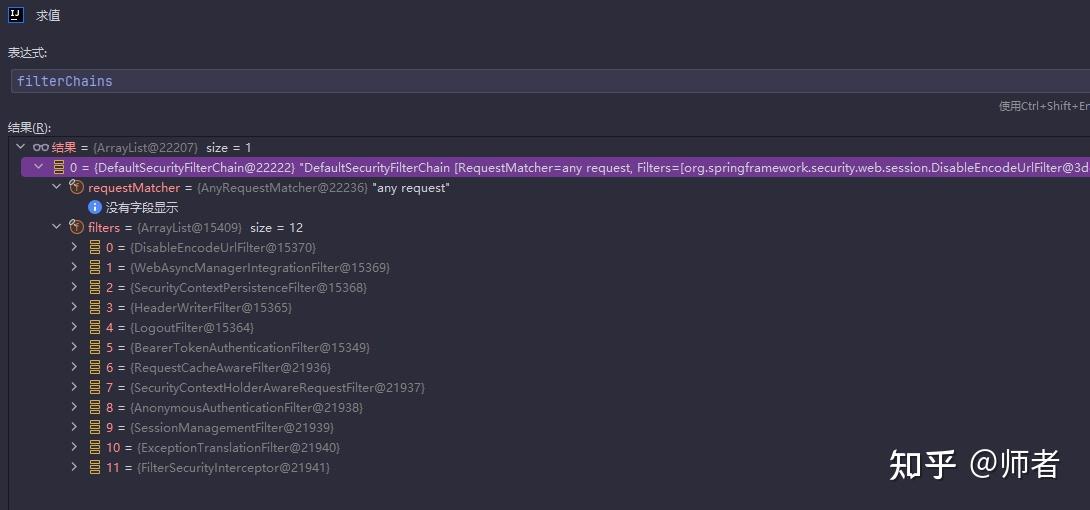Screen dimensions: 1090x510
Task: Click the element icon of LogoutFilter row
Action: (x=95, y=327)
